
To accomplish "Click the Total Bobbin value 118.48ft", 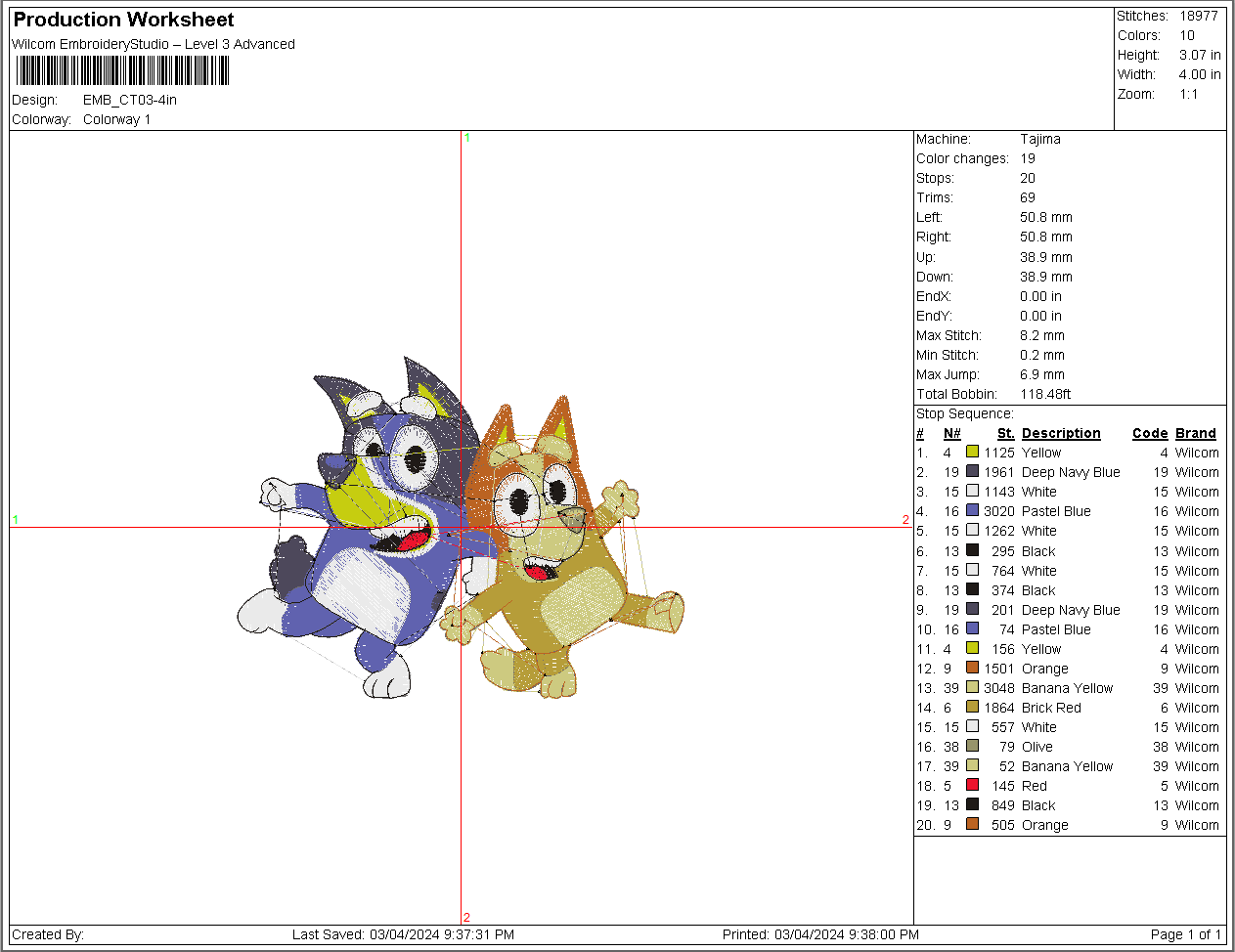I will coord(1045,394).
